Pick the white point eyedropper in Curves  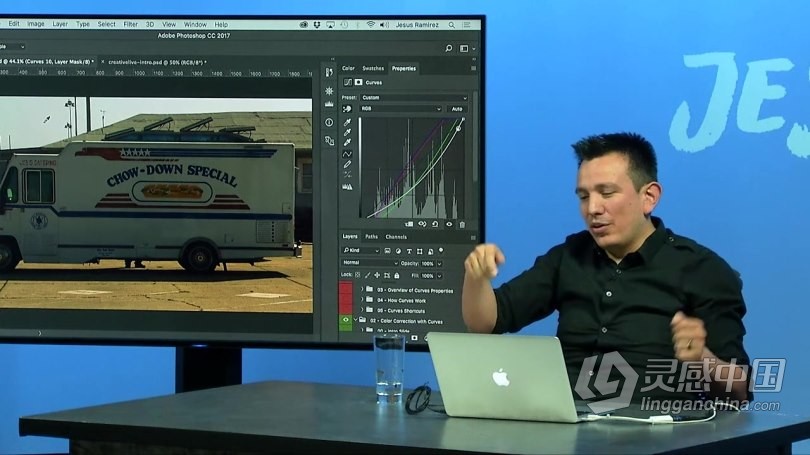coord(347,143)
